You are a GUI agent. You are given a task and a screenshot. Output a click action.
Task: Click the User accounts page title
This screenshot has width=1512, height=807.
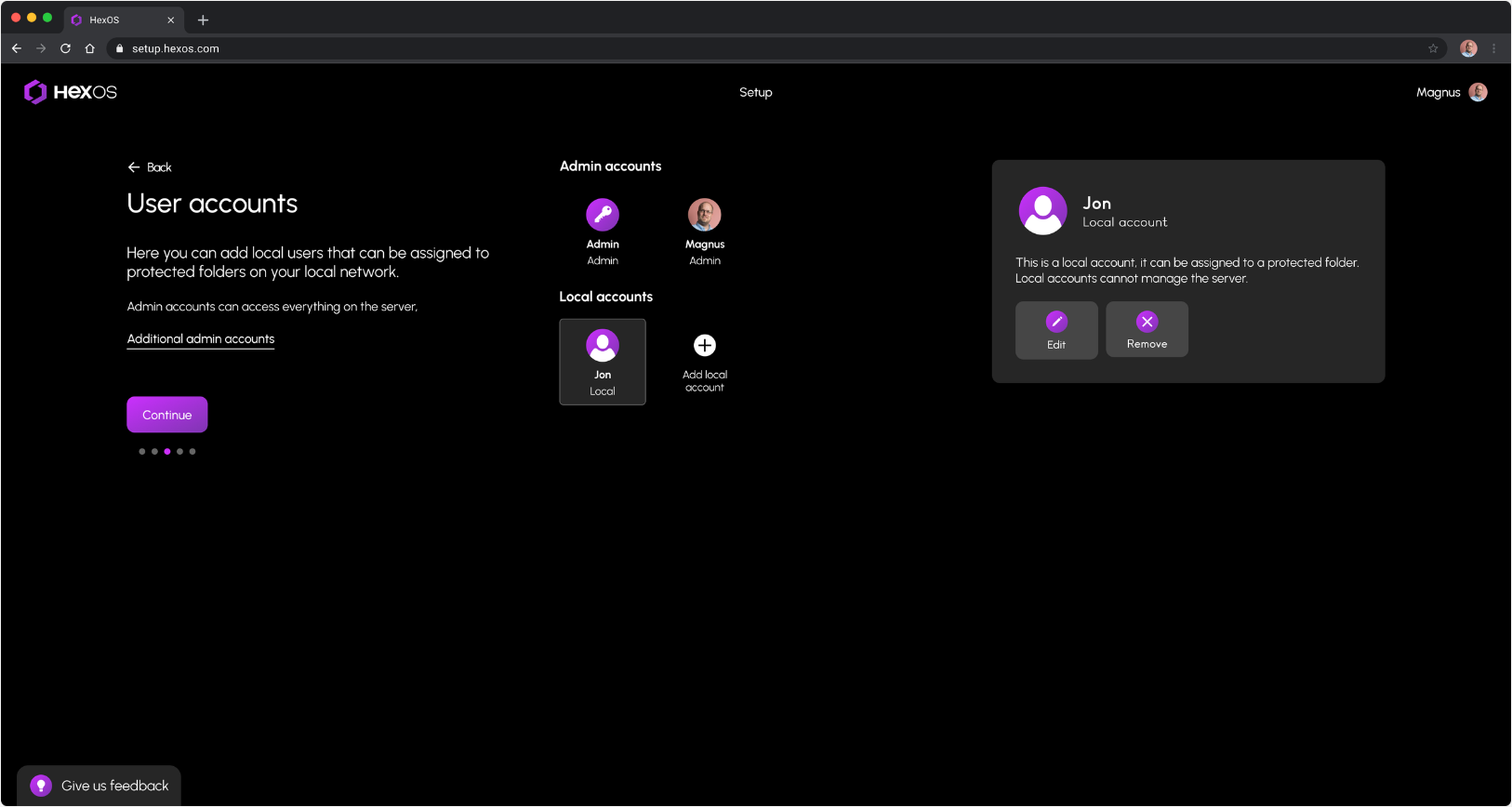coord(212,204)
